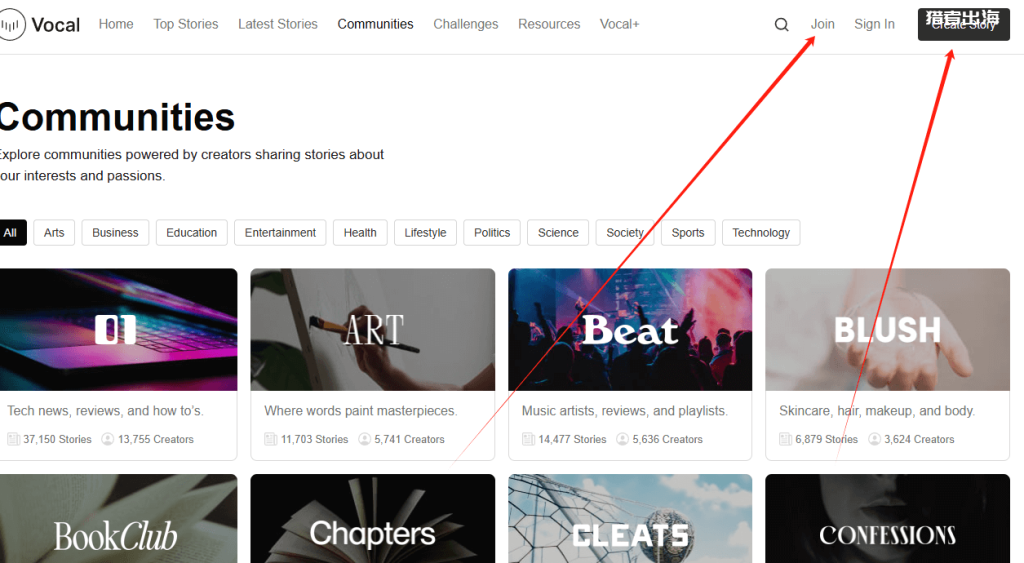Open the Top Stories nav item
1024x563 pixels.
click(x=185, y=24)
